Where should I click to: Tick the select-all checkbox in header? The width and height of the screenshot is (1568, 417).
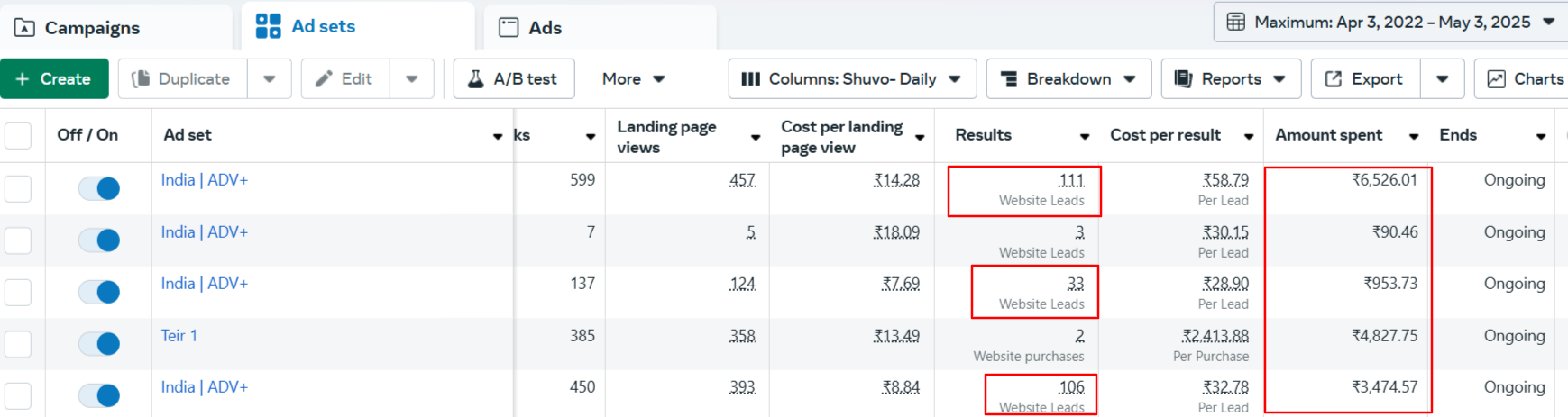pos(18,136)
